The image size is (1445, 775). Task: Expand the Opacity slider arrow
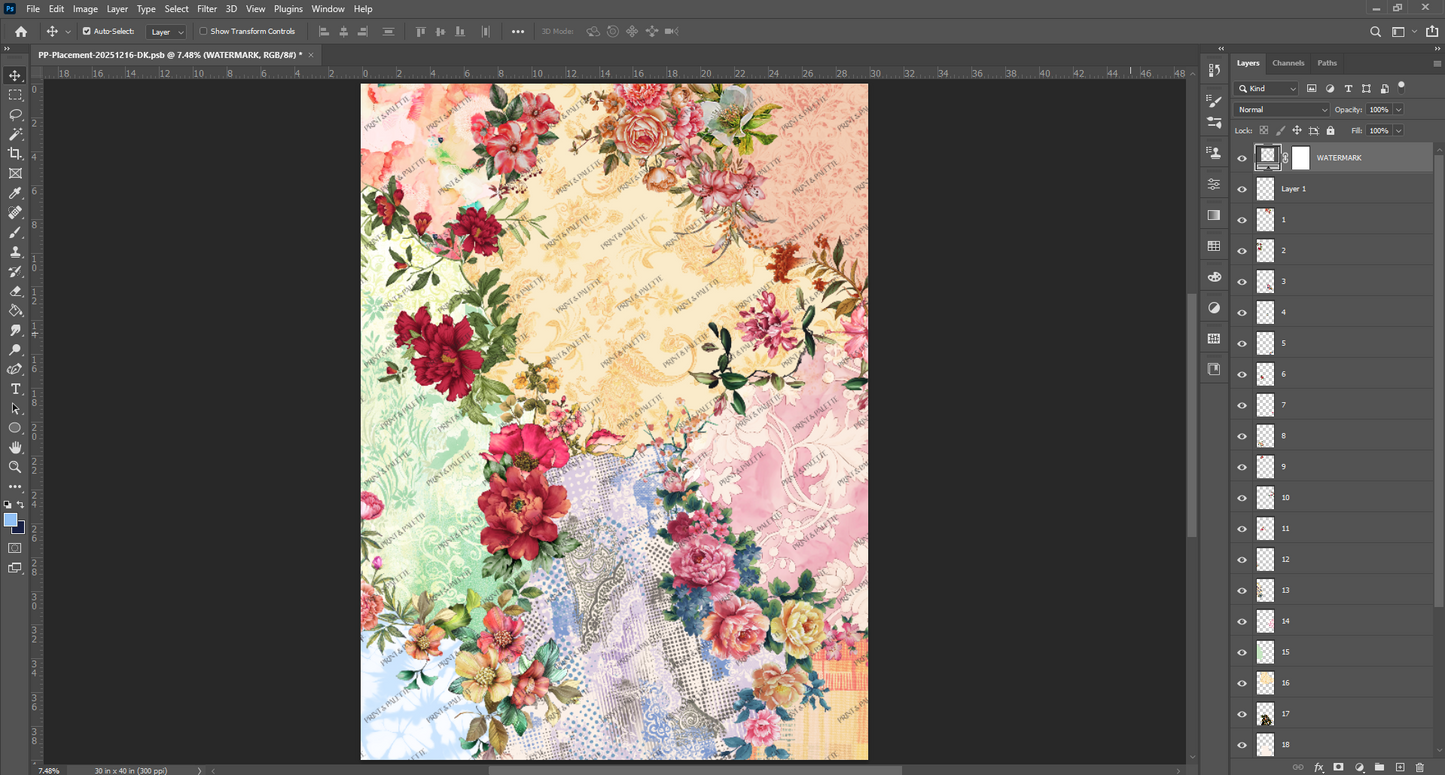[x=1398, y=110]
